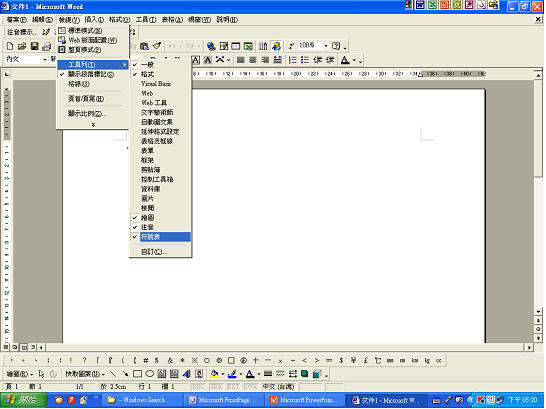
Task: Click the Text Box icon in Drawing toolbar
Action: click(x=162, y=374)
